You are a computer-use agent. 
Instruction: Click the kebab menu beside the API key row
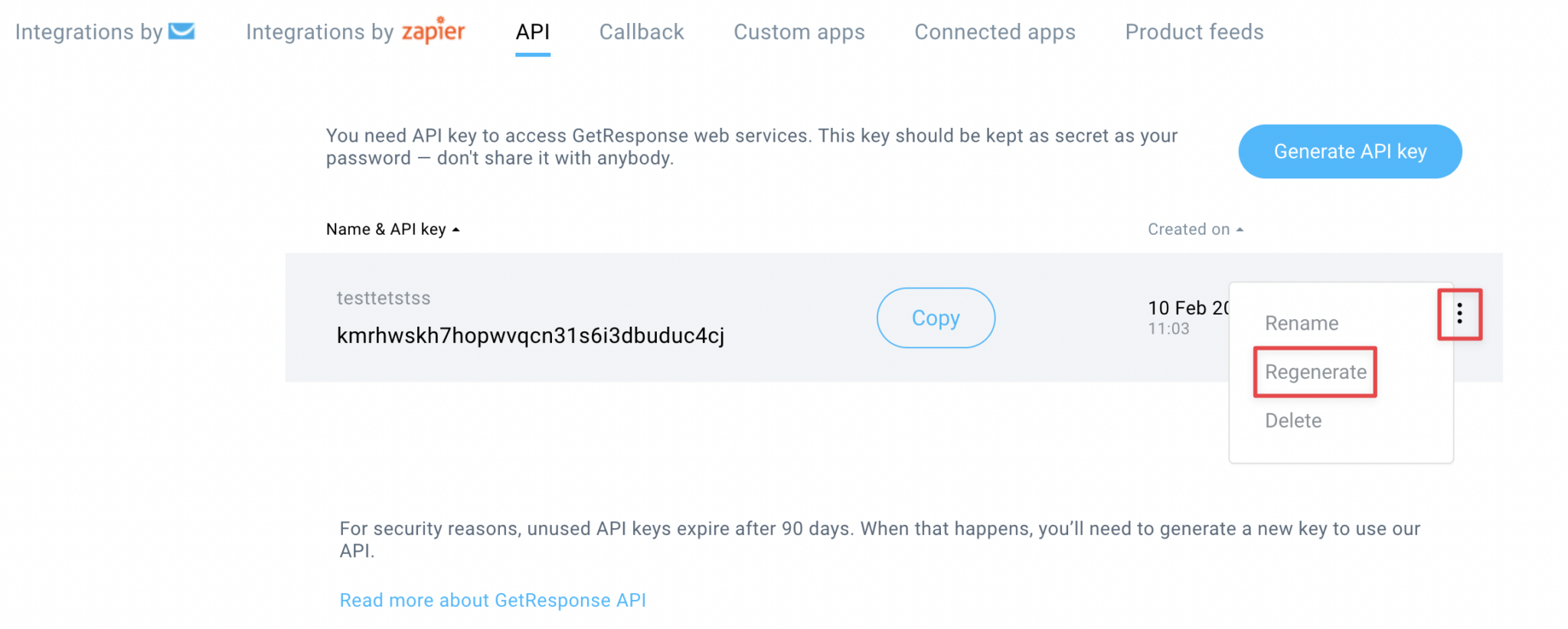pyautogui.click(x=1461, y=314)
